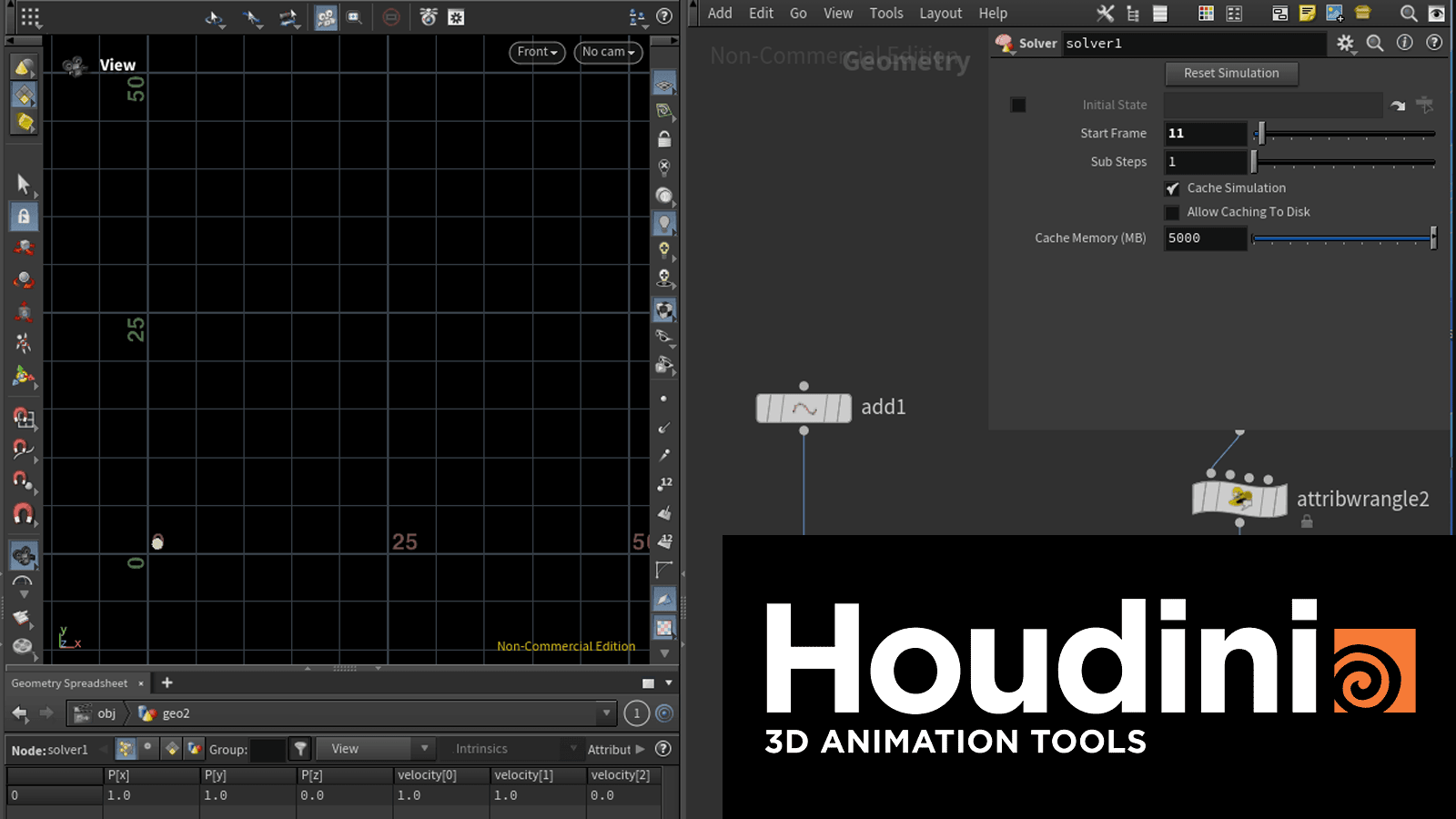
Task: Click the Start Frame input field
Action: 1205,134
